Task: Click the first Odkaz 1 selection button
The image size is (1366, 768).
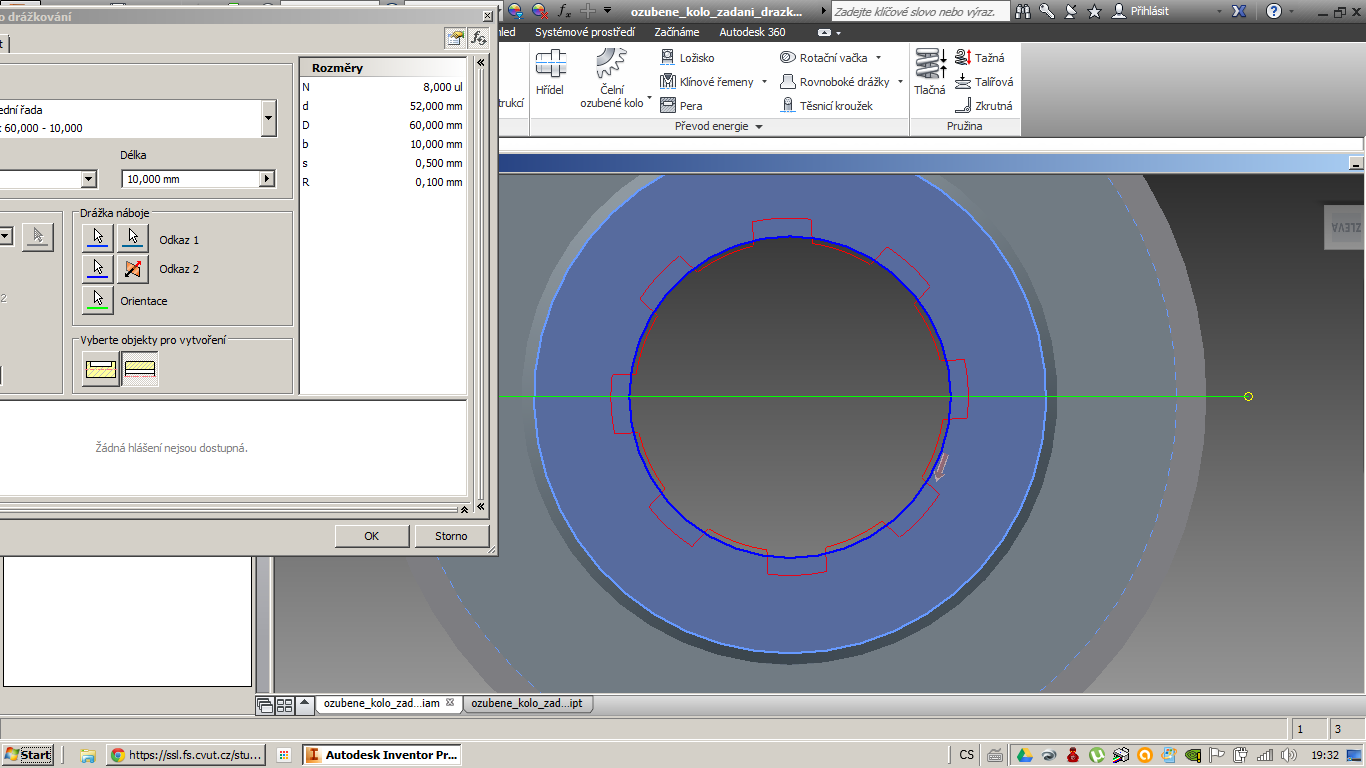Action: tap(97, 239)
